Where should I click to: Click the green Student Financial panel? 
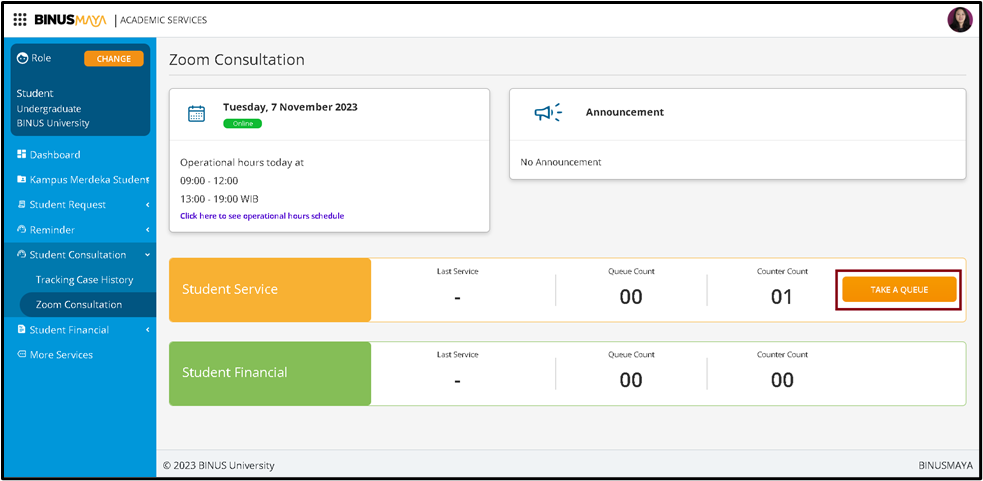coord(270,373)
